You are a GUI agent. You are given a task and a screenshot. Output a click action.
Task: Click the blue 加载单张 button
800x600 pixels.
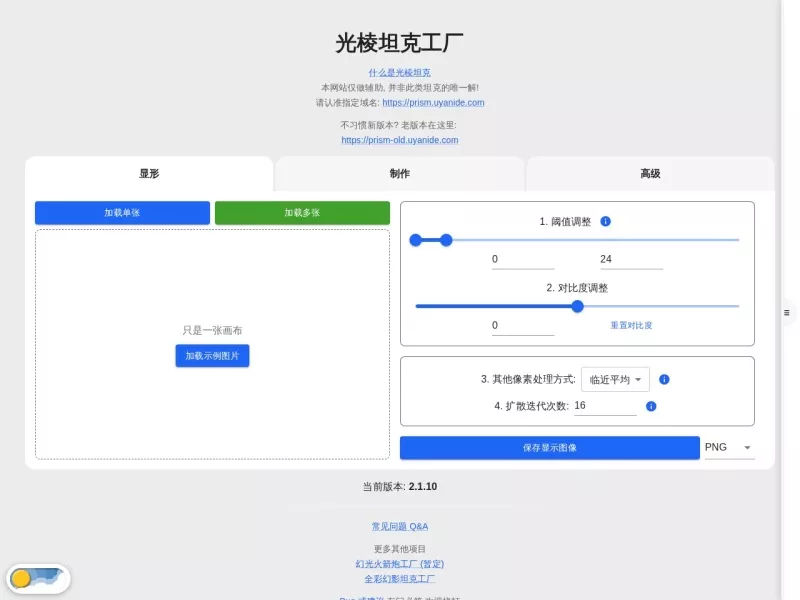pos(122,213)
